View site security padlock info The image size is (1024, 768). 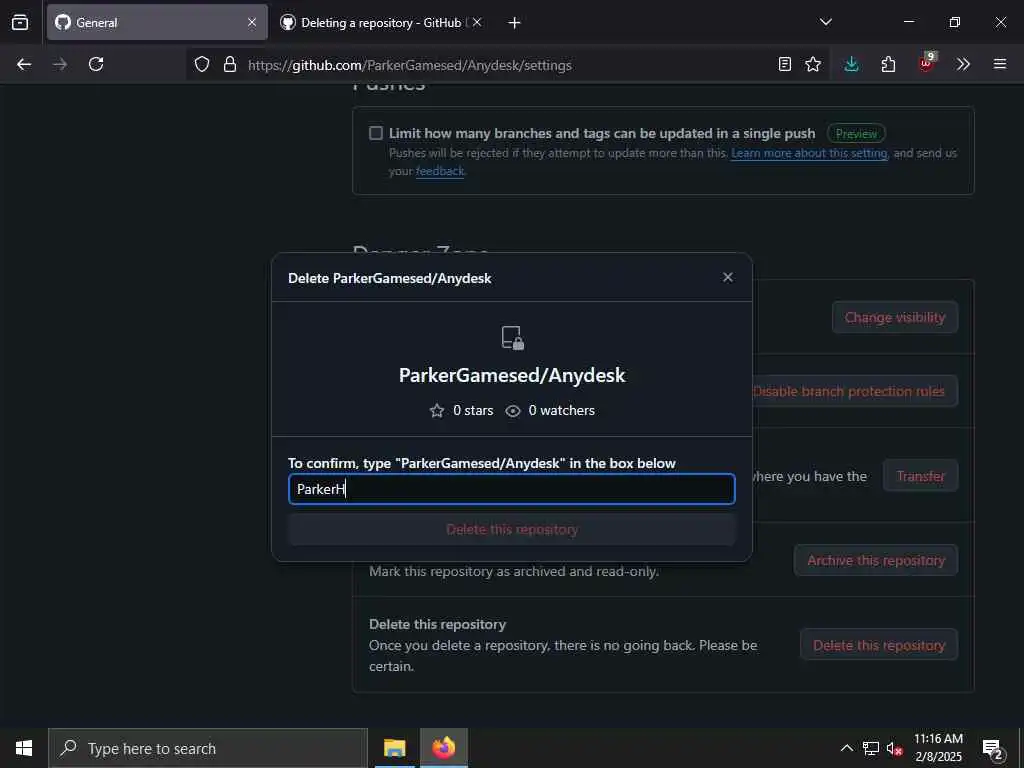point(230,64)
